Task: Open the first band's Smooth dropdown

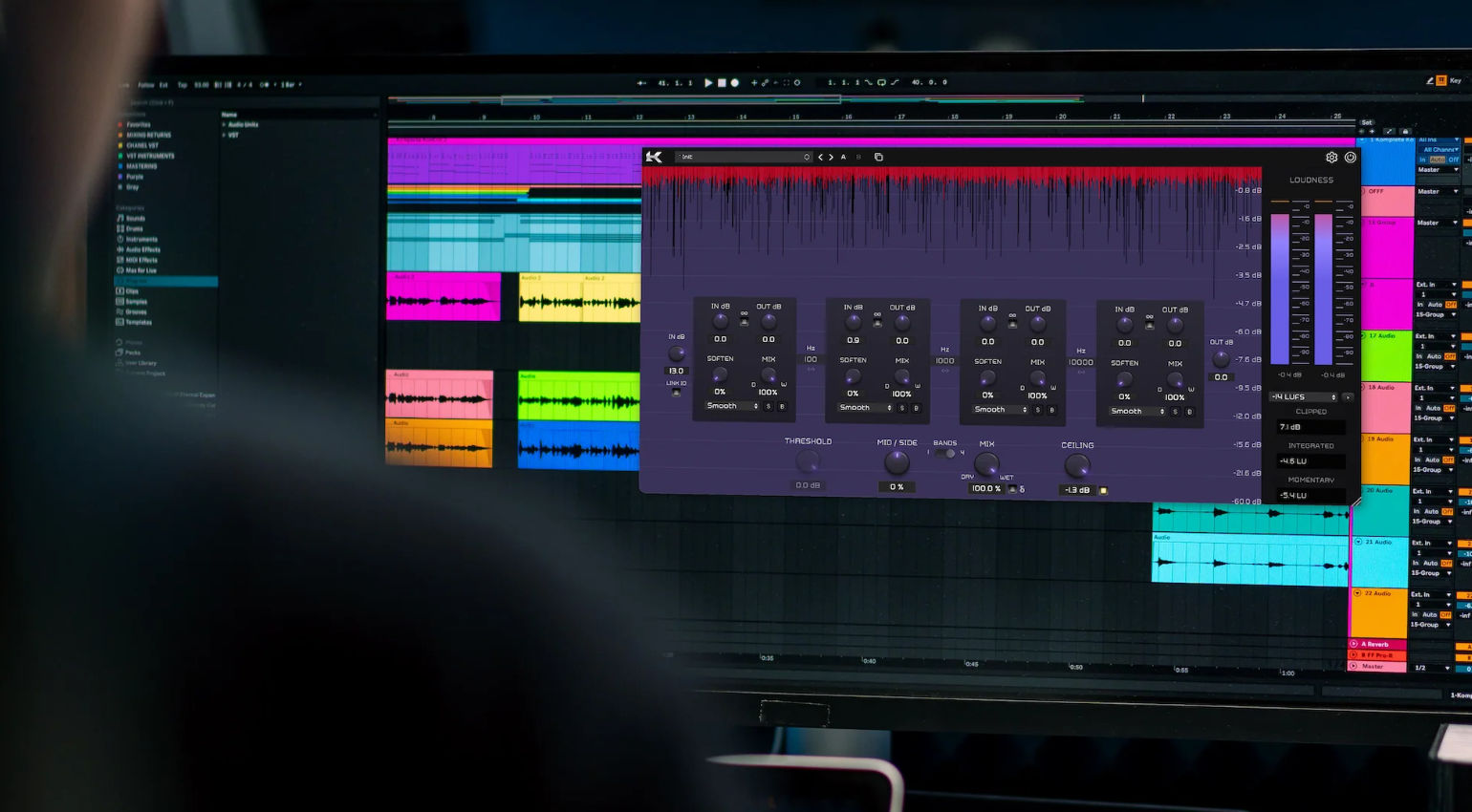Action: (x=732, y=406)
